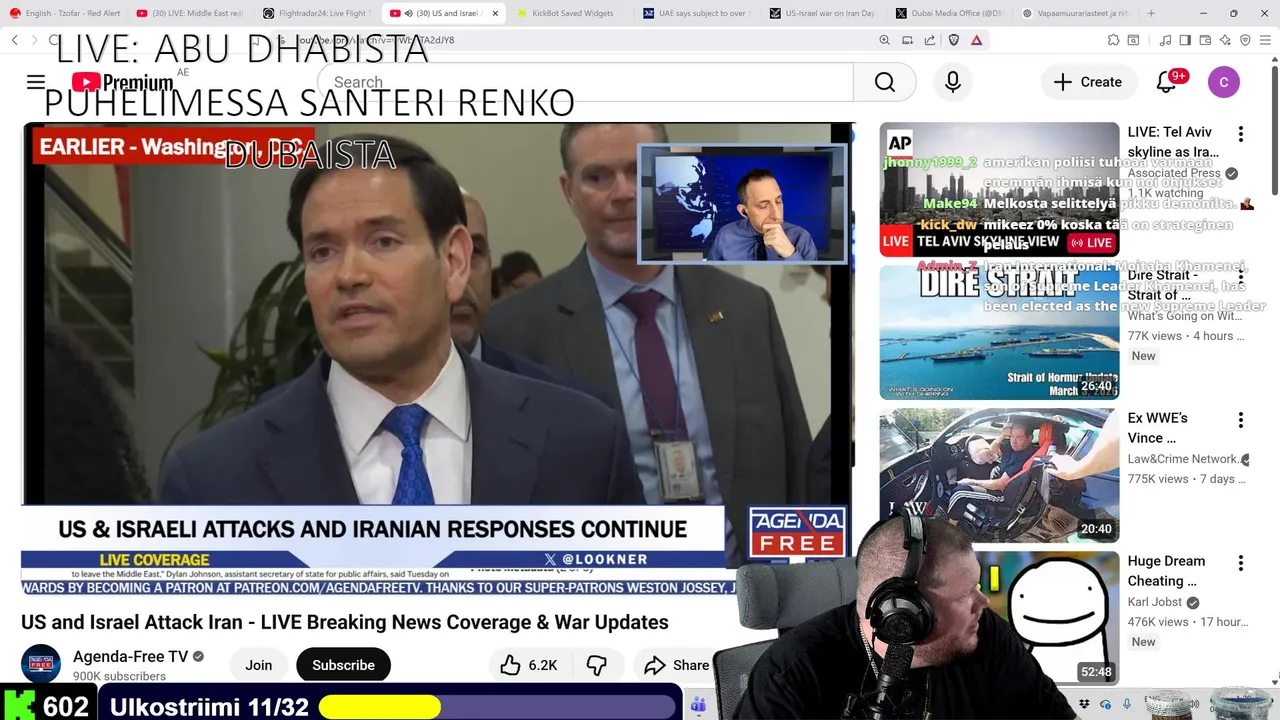
Task: Open 'LIVE: Tel Aviv skyline as Ira...' title
Action: point(1173,142)
